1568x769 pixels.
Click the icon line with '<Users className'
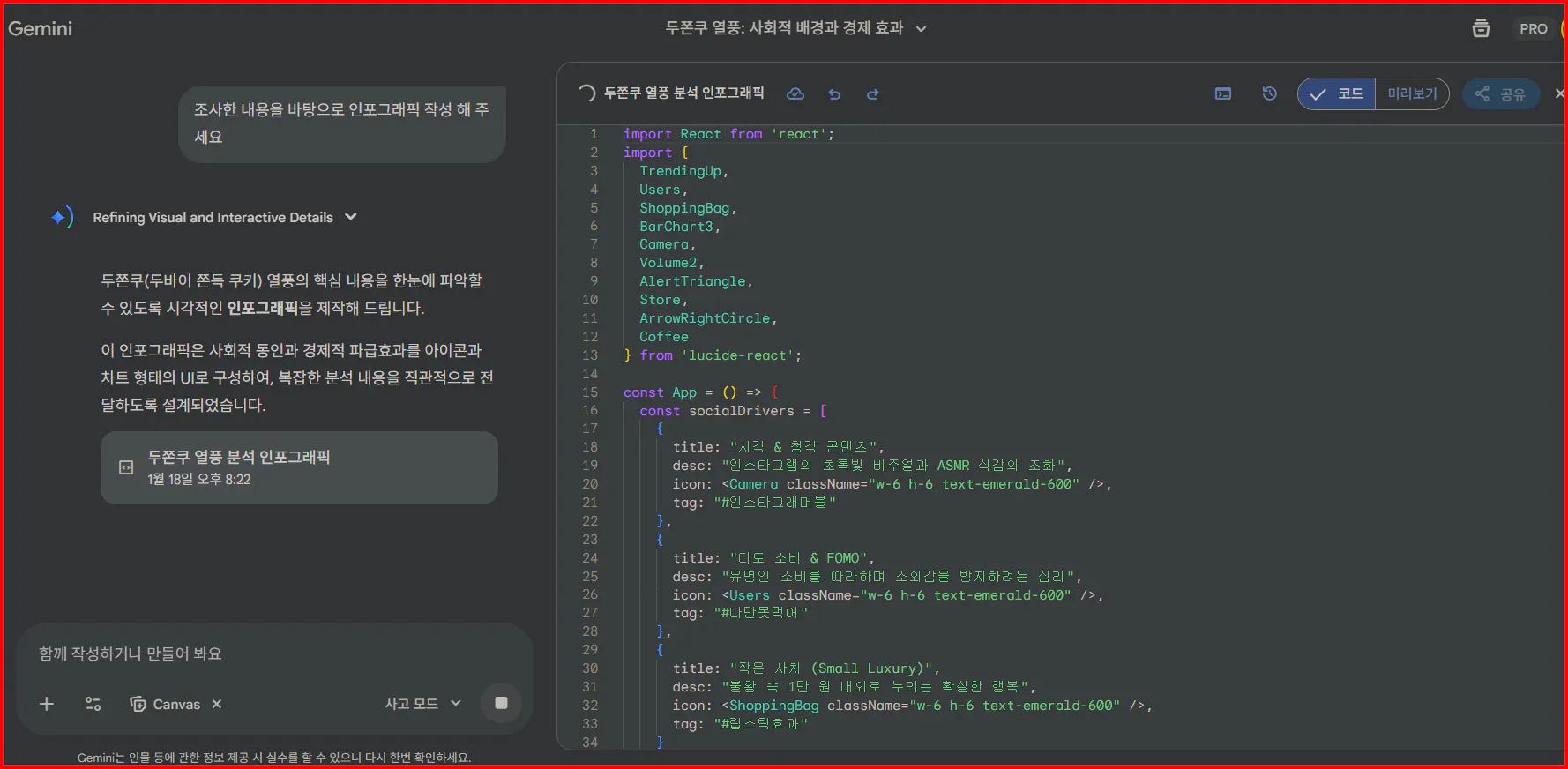(888, 595)
